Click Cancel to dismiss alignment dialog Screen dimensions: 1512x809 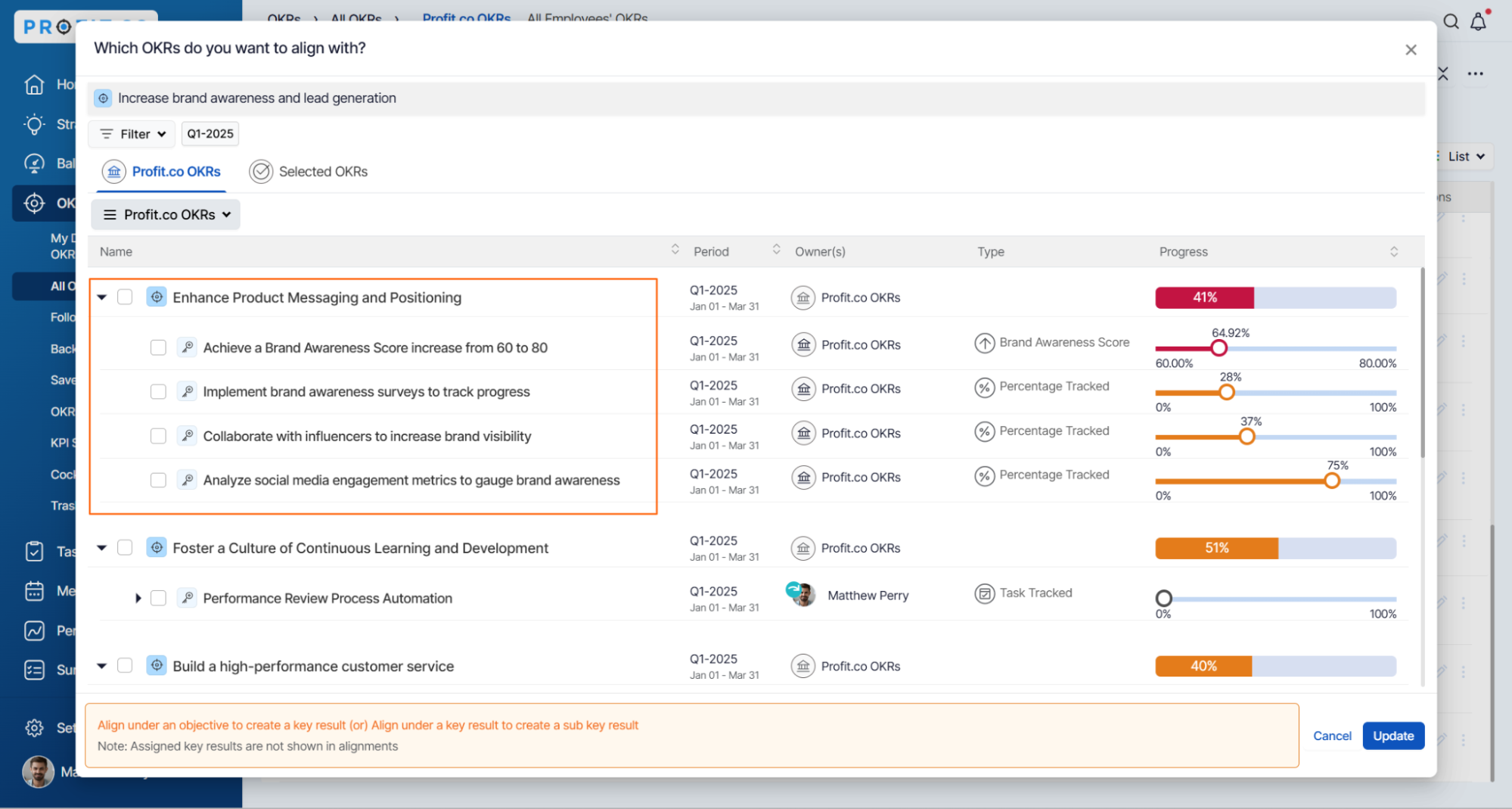(x=1331, y=736)
